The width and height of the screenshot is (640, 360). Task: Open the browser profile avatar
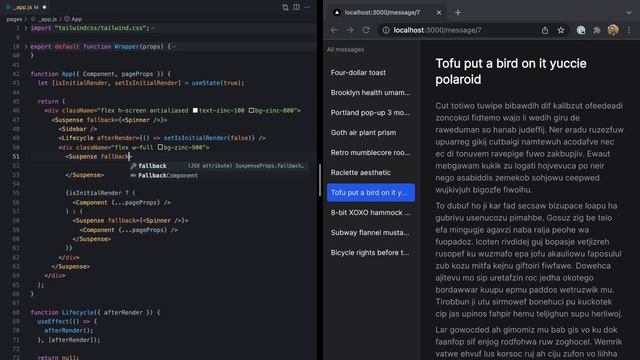(613, 30)
